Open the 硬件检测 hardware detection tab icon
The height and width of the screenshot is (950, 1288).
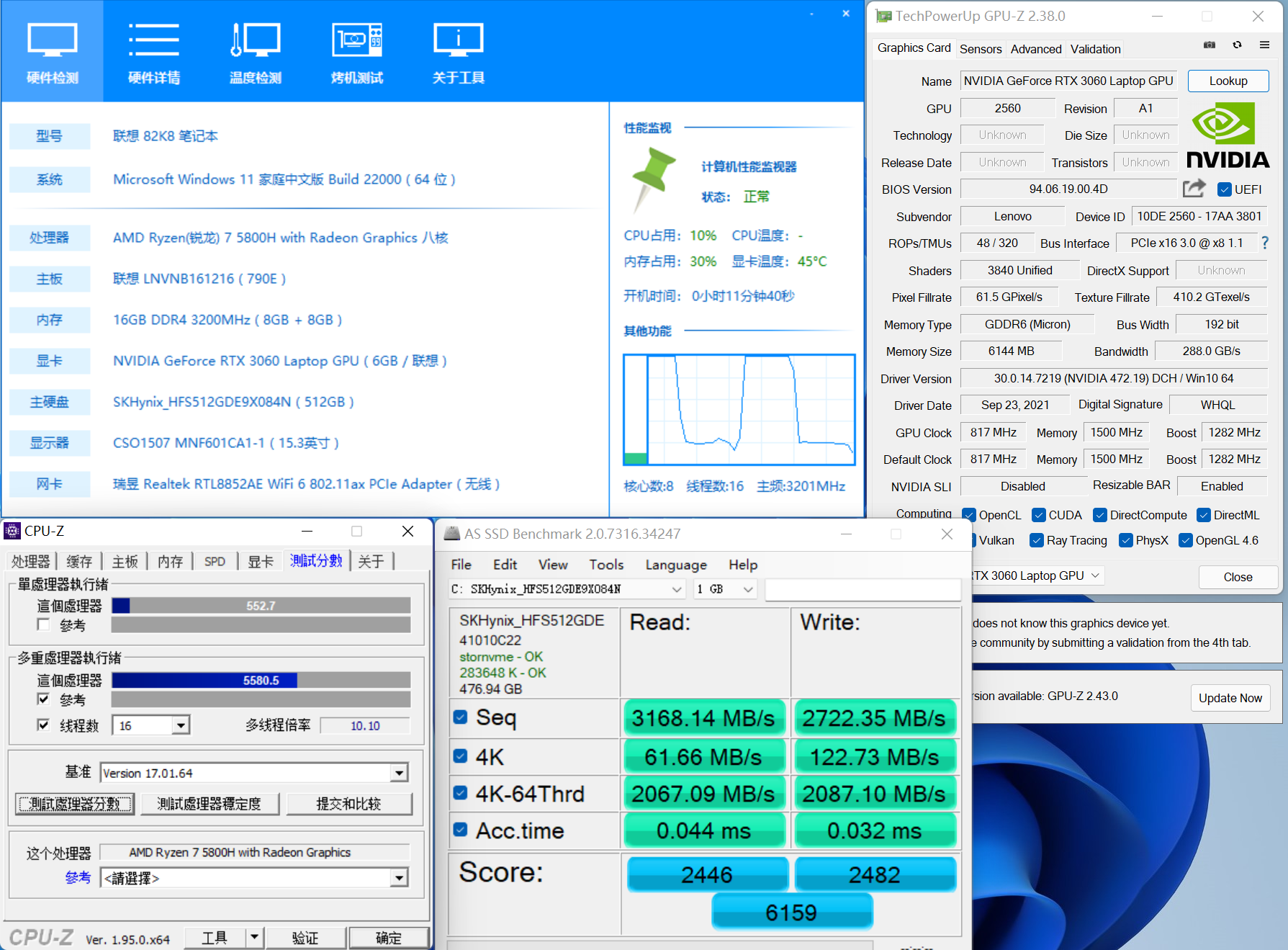pyautogui.click(x=52, y=51)
